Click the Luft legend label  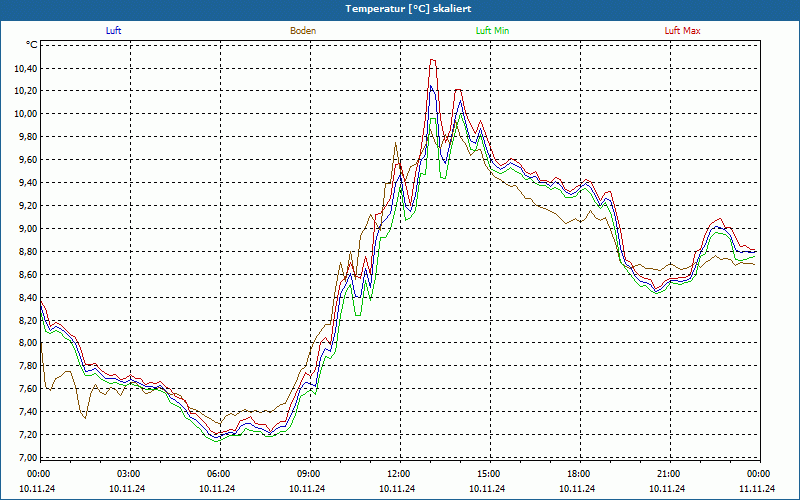(113, 31)
